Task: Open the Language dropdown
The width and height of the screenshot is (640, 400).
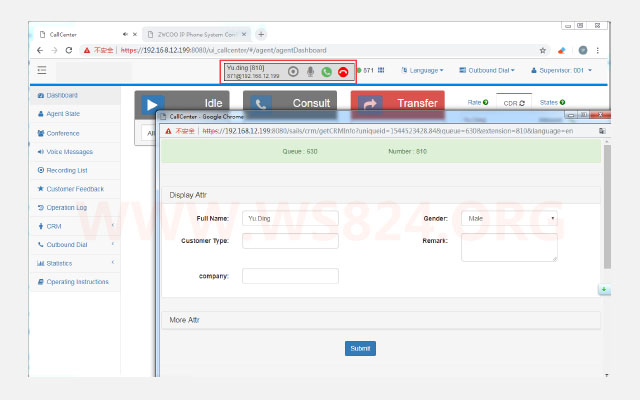Action: [x=422, y=70]
